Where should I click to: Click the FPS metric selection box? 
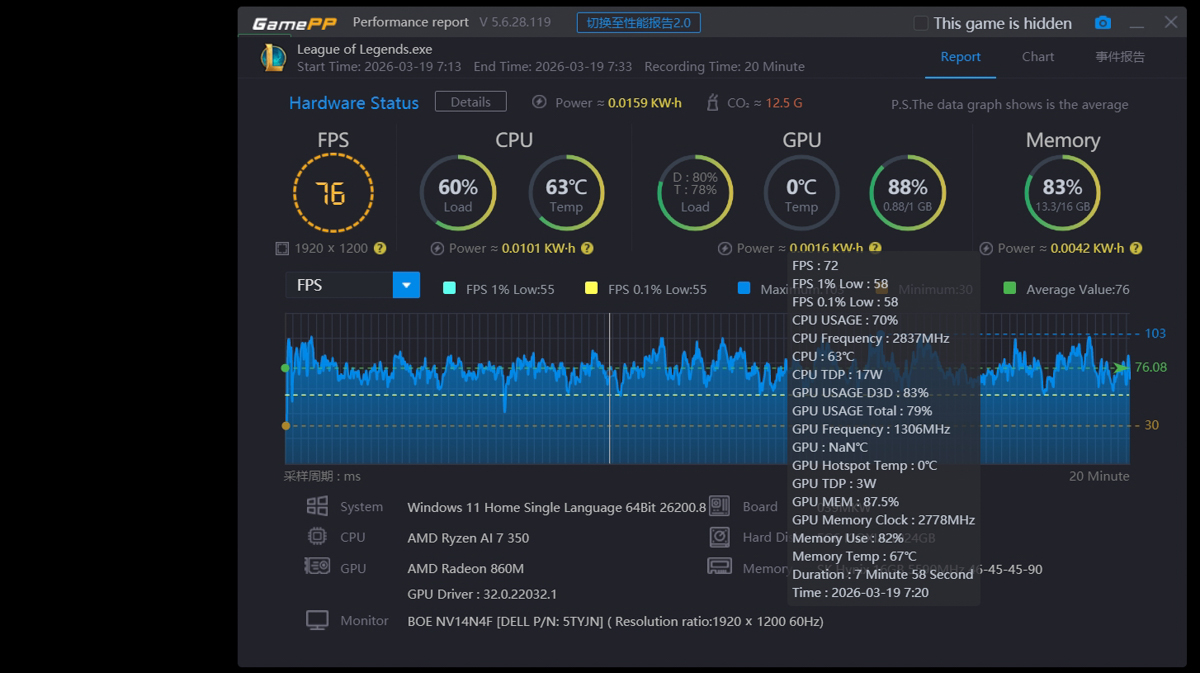click(339, 285)
